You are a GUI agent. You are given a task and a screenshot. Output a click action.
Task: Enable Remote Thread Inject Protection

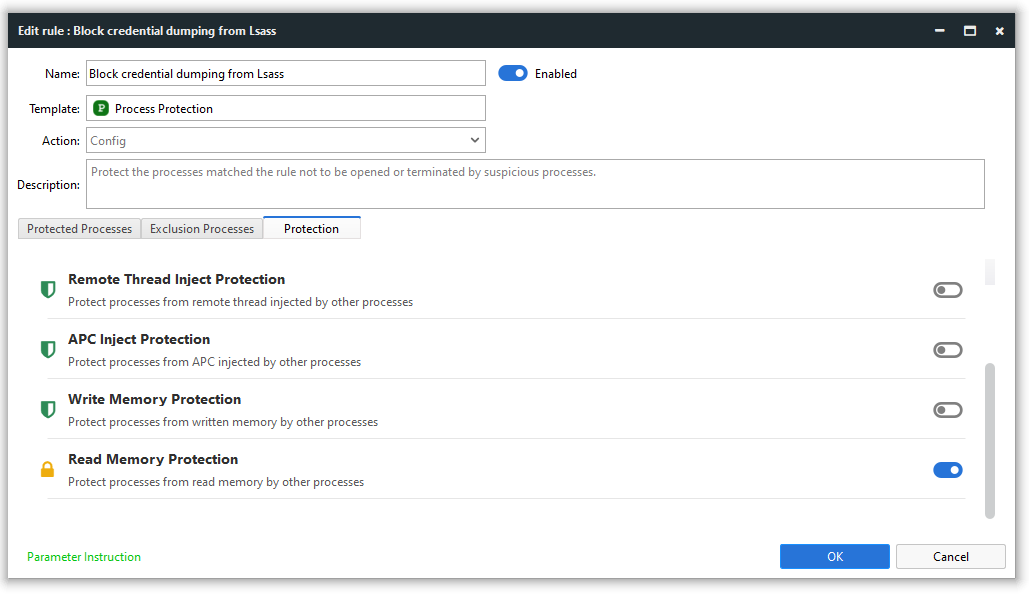(947, 290)
